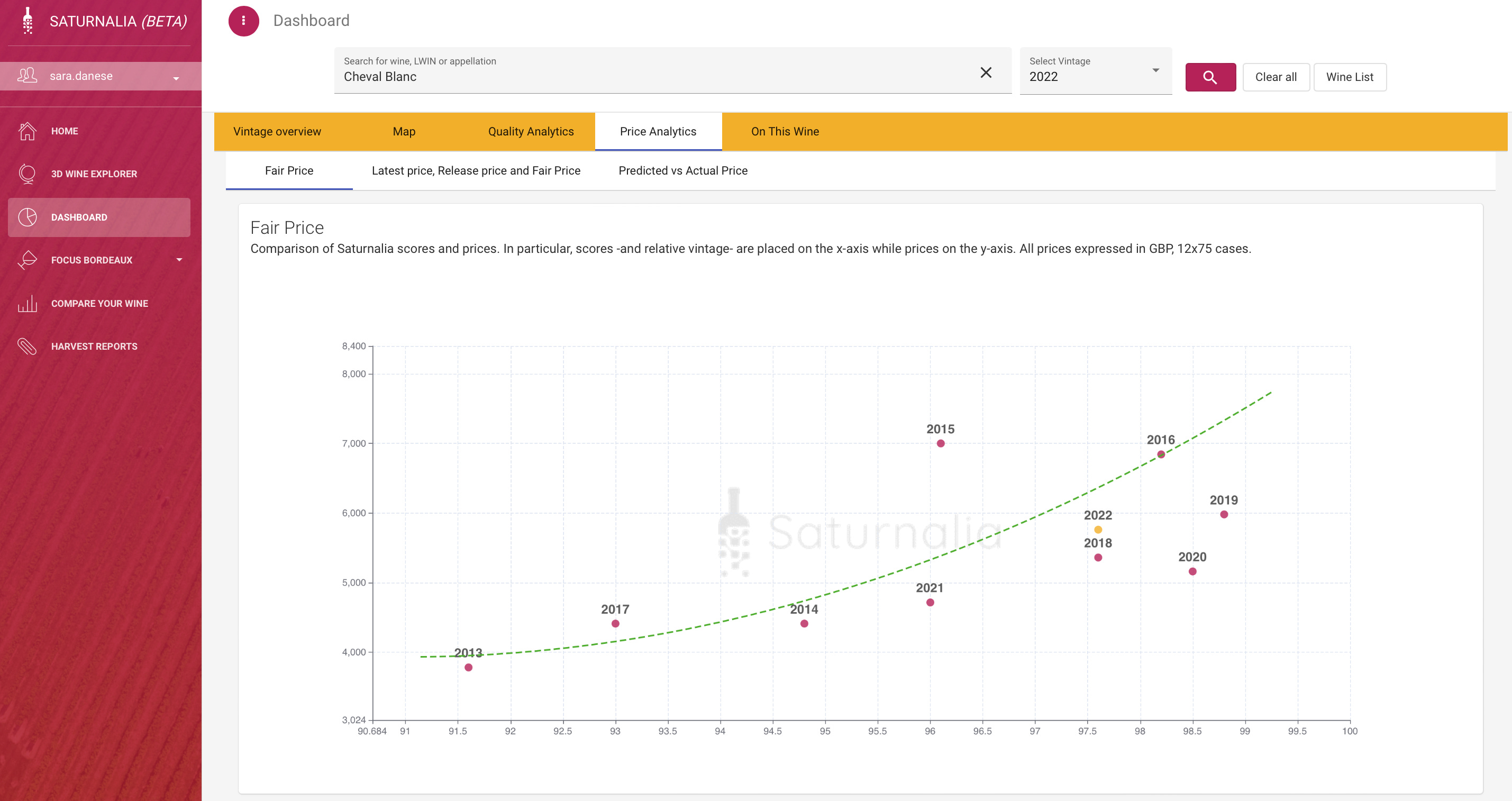Clear the Cheval Blanc search with X
1512x801 pixels.
[986, 72]
